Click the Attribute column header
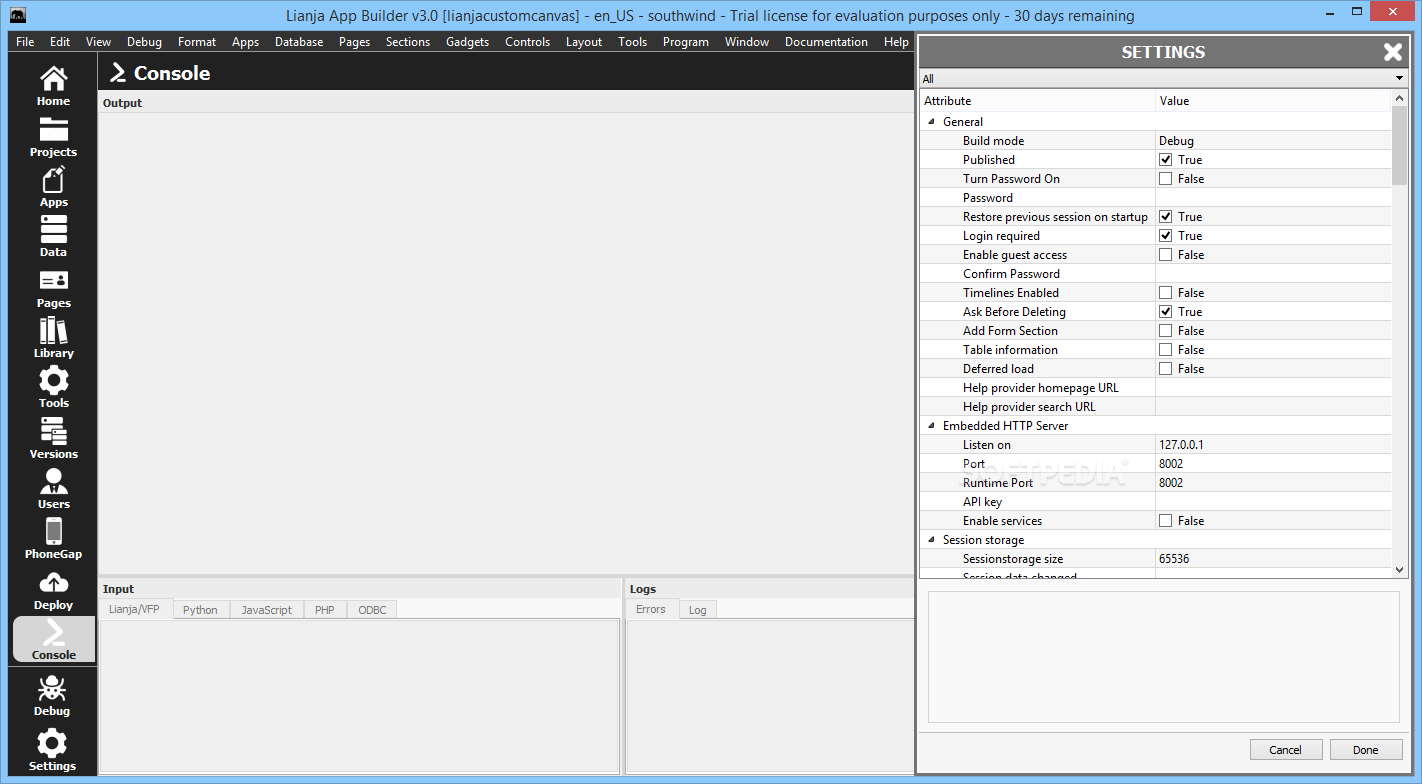This screenshot has width=1422, height=784. (x=1037, y=101)
